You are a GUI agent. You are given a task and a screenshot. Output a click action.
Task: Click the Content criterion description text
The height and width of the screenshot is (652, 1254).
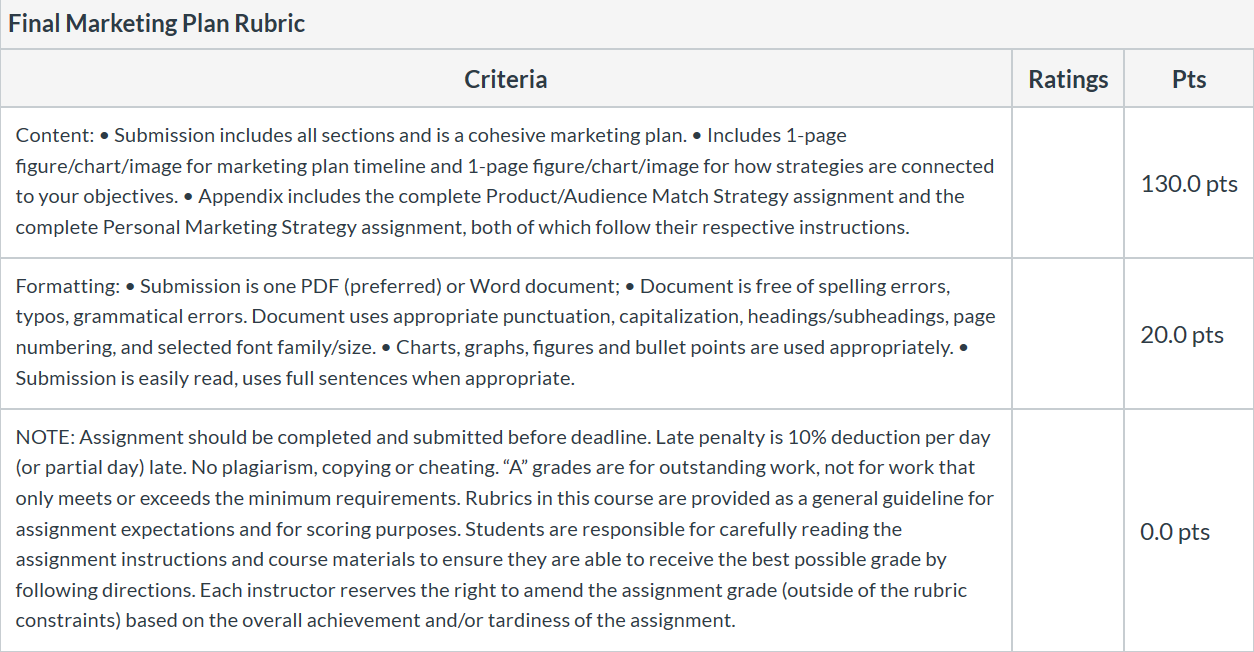[x=505, y=181]
